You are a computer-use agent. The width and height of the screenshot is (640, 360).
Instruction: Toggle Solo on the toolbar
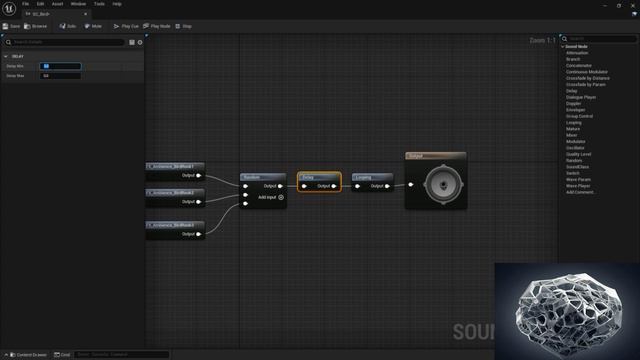pos(68,26)
